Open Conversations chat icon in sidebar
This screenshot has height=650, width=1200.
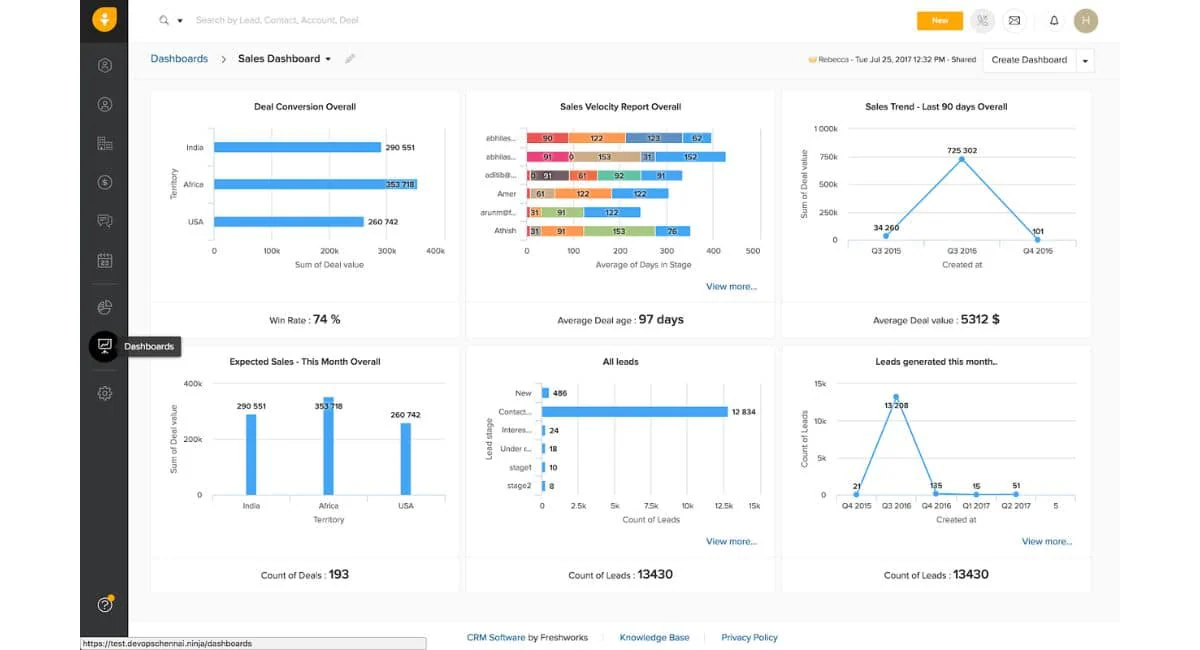[x=104, y=221]
